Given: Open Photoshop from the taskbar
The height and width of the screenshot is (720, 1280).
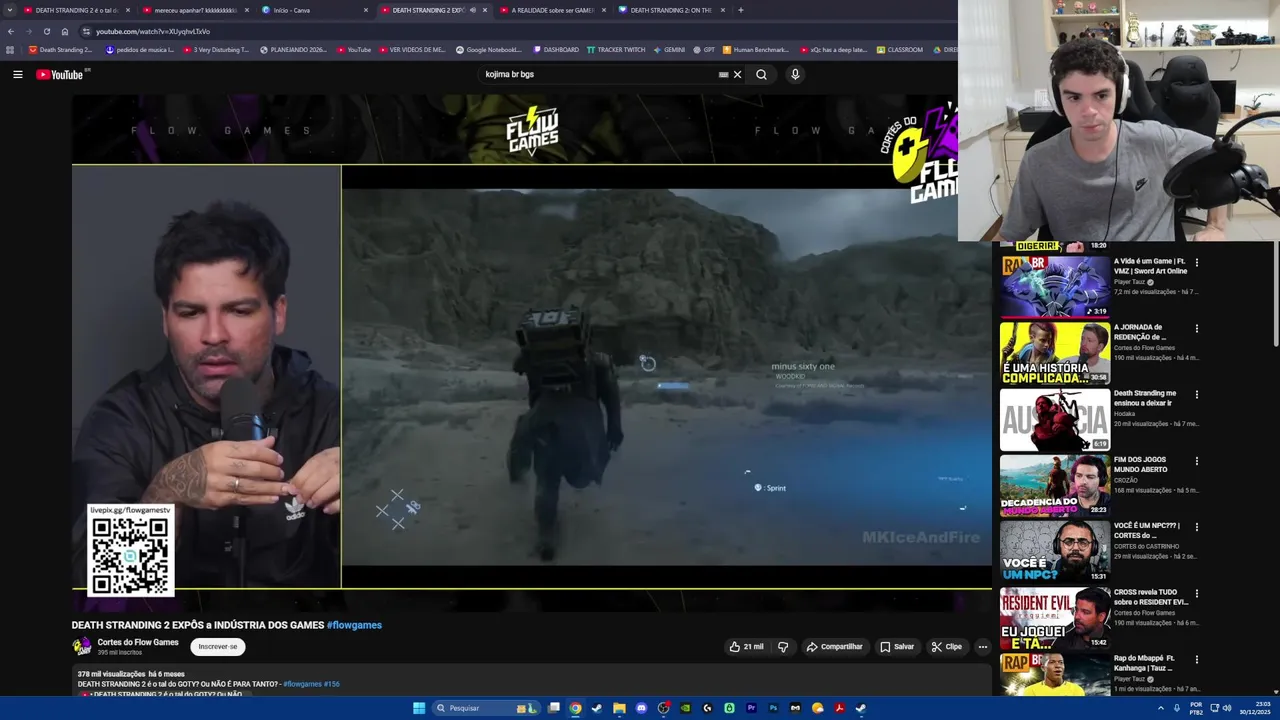Looking at the screenshot, I should point(773,708).
